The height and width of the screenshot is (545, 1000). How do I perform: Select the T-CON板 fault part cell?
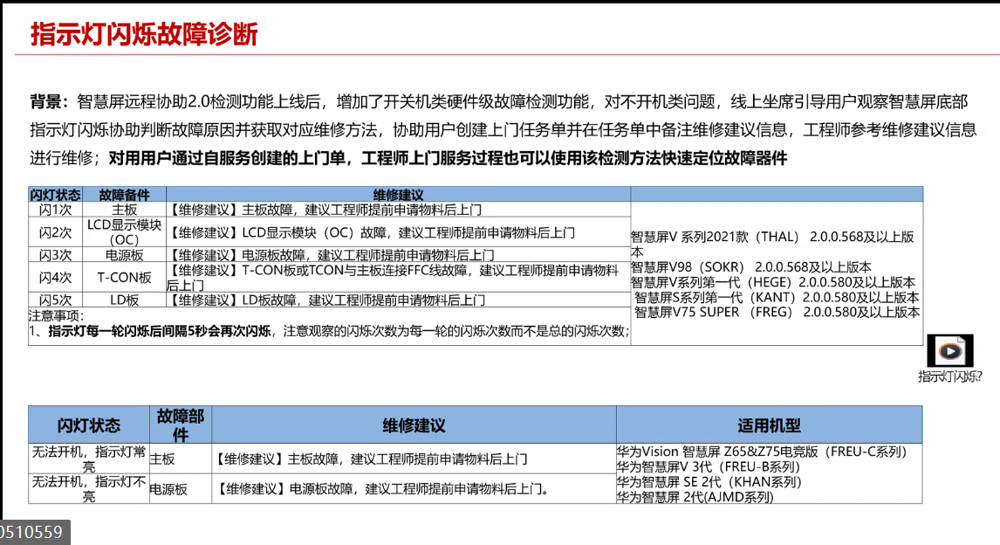(x=124, y=277)
